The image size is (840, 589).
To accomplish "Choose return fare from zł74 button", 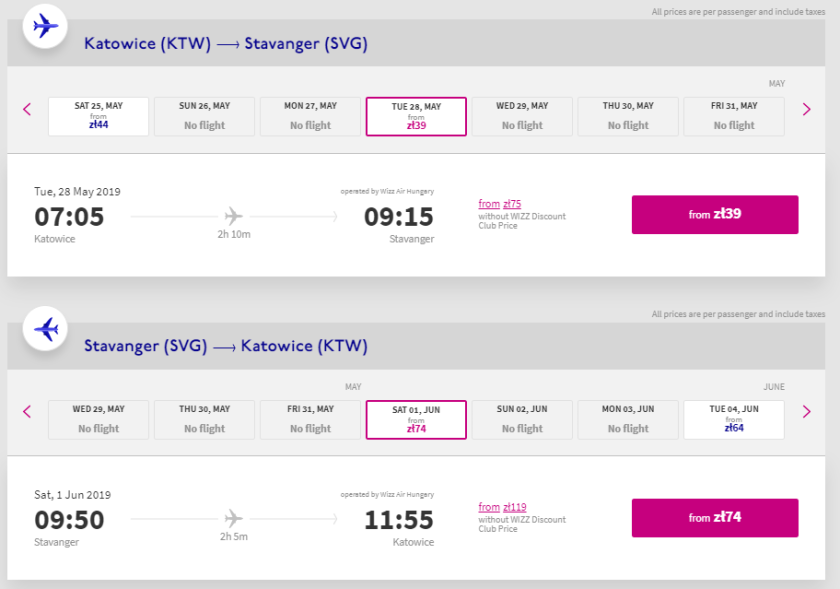I will (x=714, y=517).
